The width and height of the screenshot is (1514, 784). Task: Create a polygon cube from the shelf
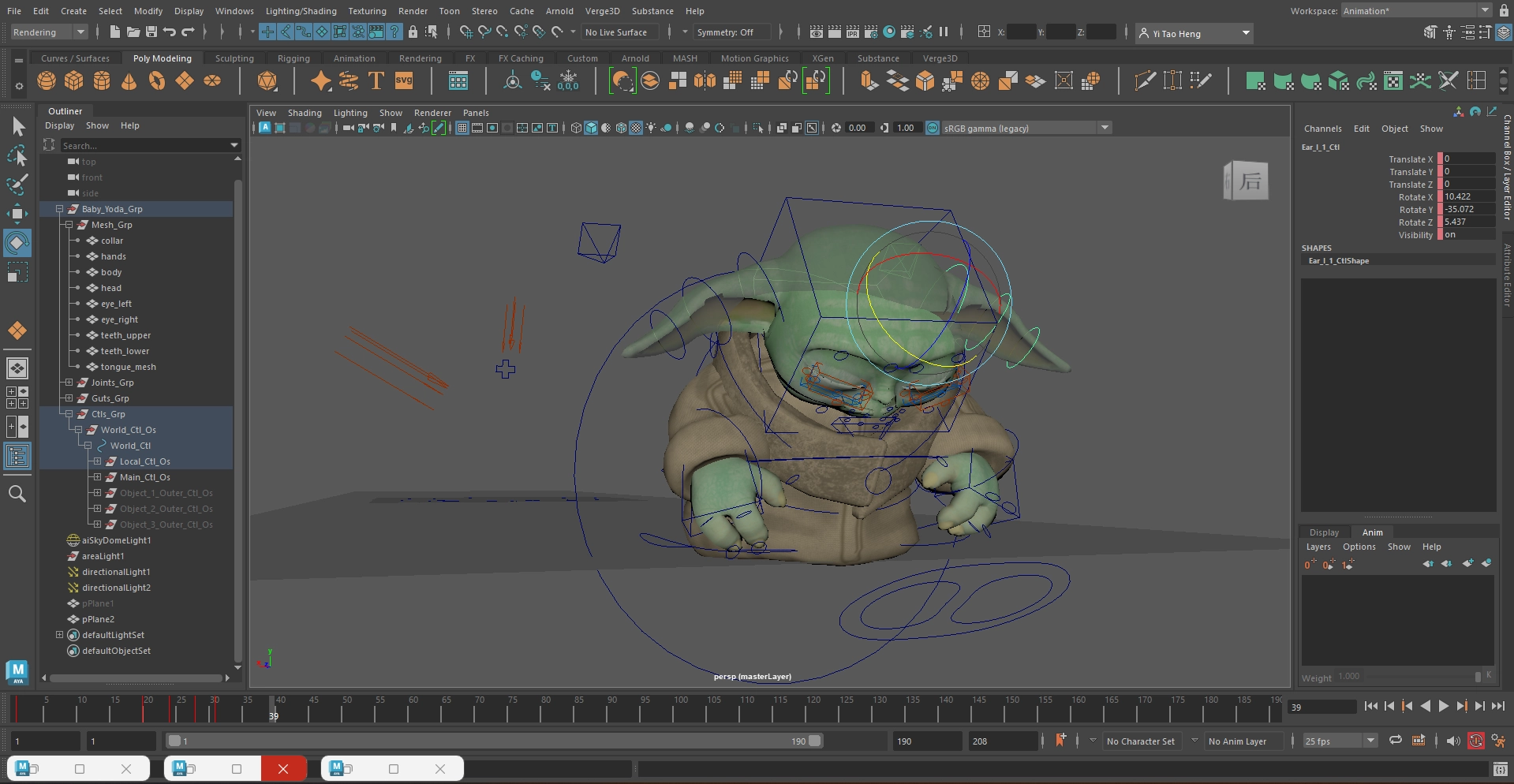click(x=74, y=81)
